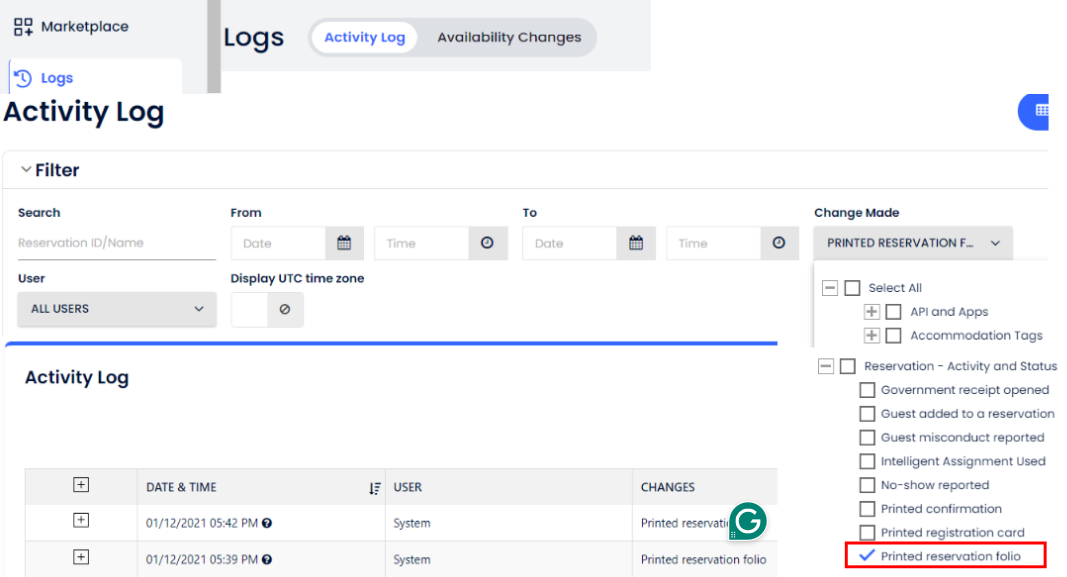1067x577 pixels.
Task: Click the Marketplace sidebar icon
Action: coord(23,27)
